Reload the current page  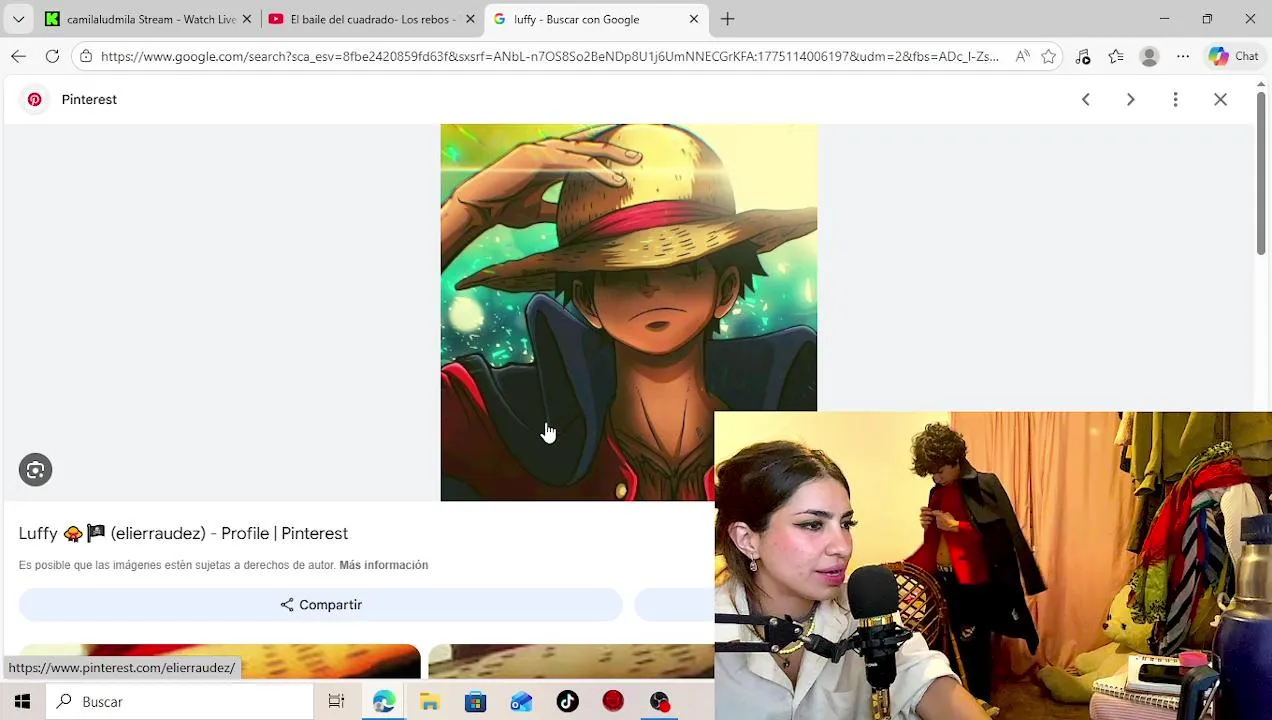pyautogui.click(x=52, y=57)
